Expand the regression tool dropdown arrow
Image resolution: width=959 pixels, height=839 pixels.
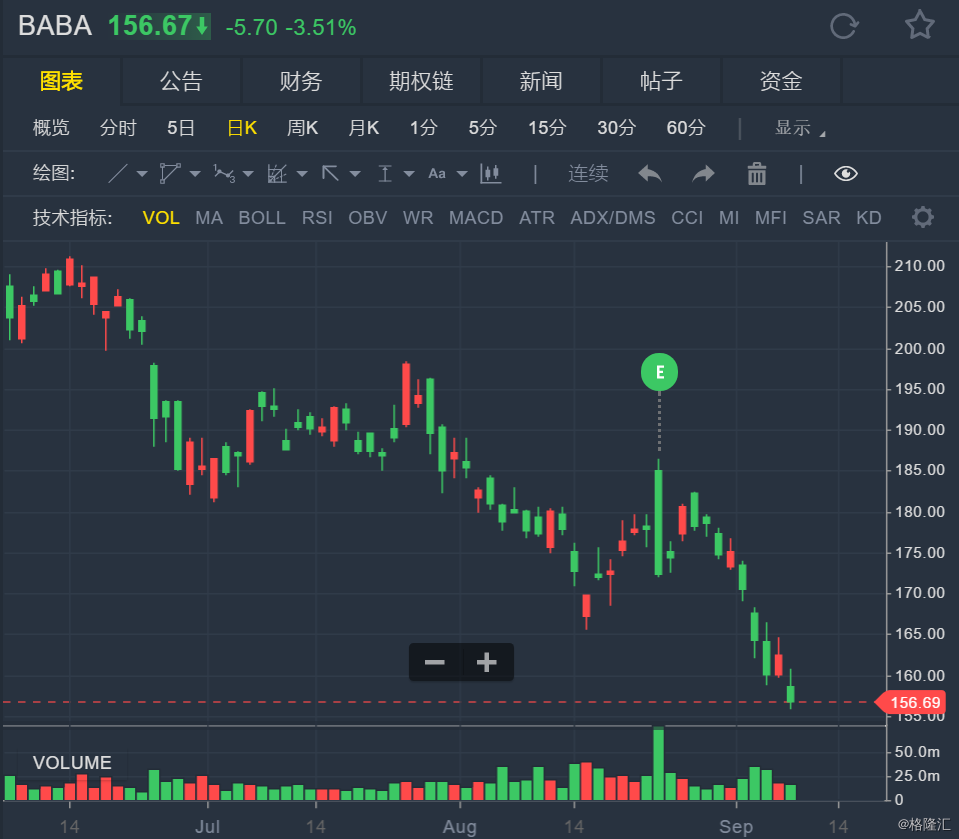[302, 174]
